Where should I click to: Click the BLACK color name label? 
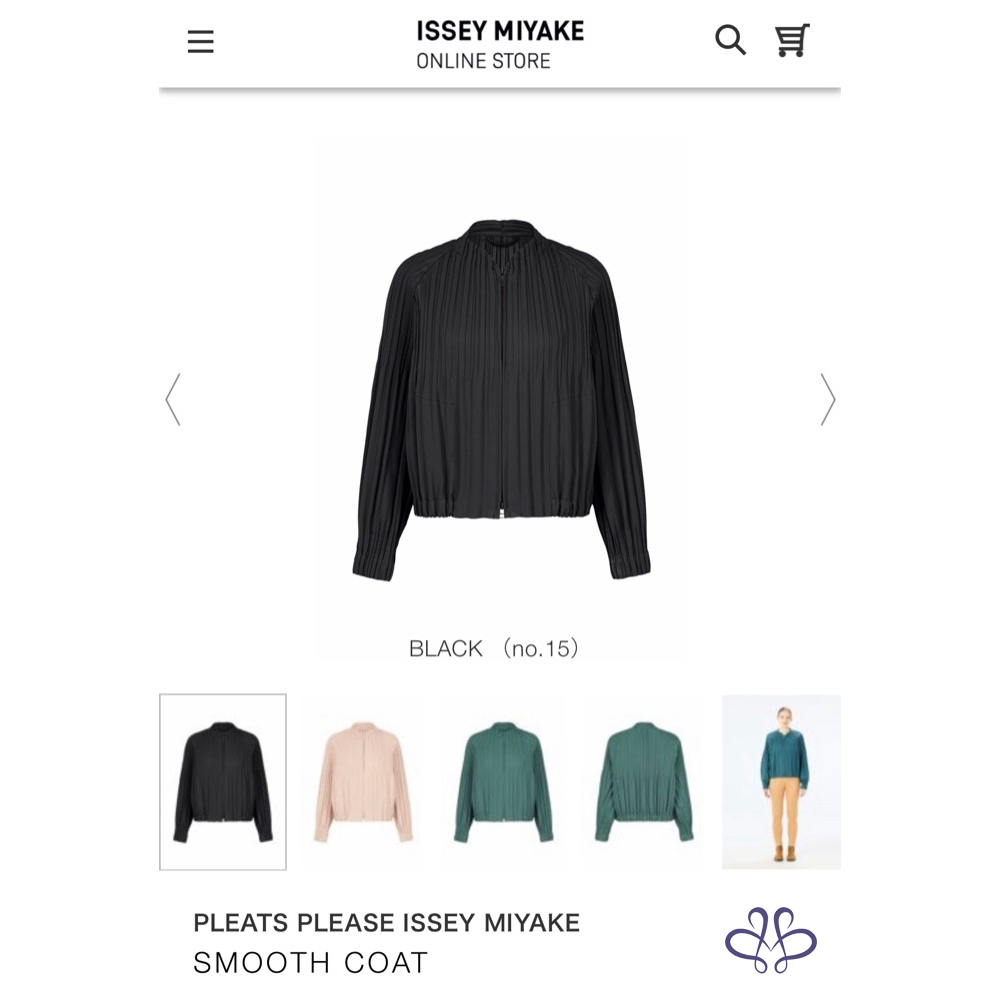tap(446, 649)
